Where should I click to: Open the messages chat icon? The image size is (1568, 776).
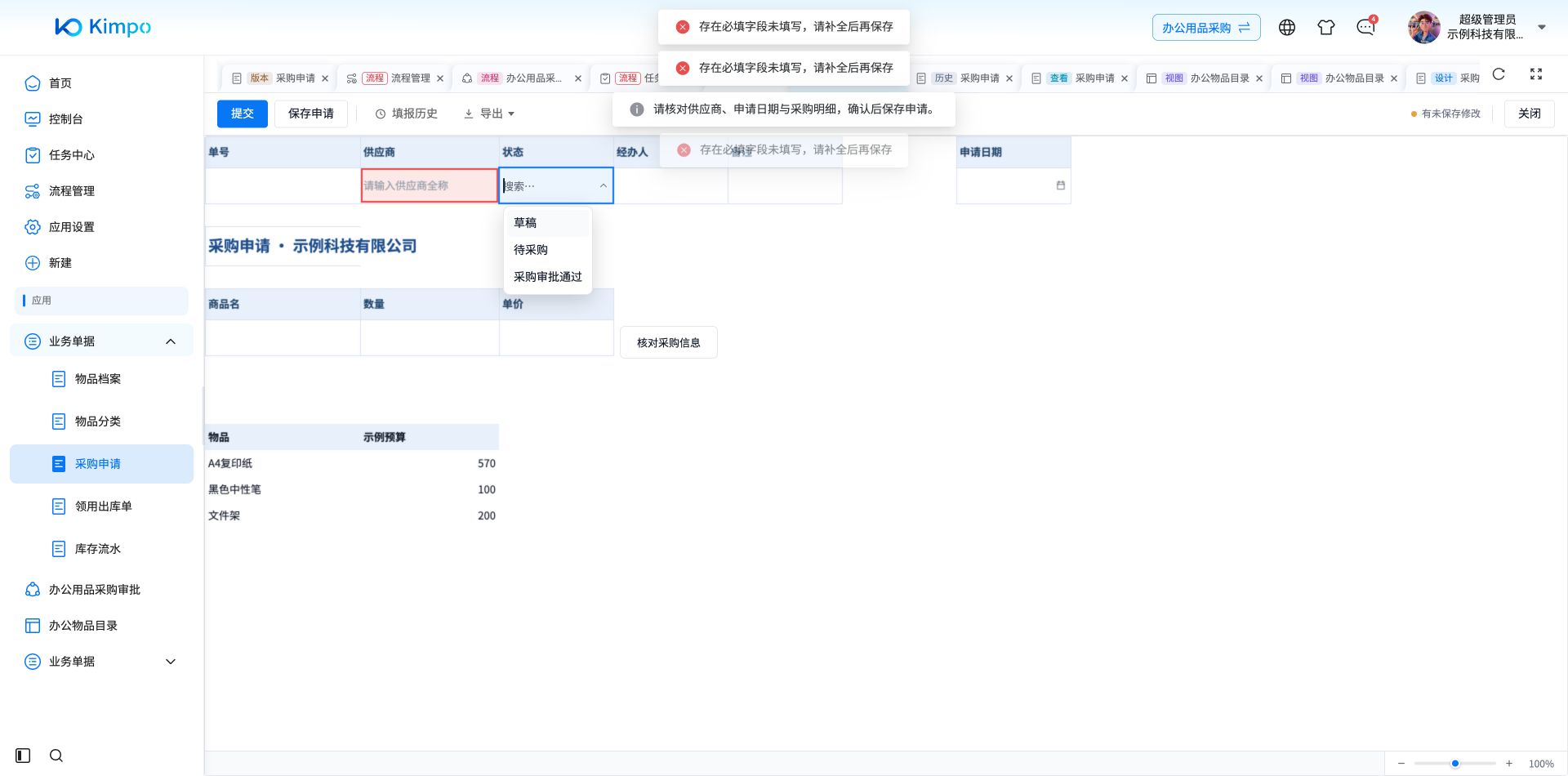pyautogui.click(x=1365, y=28)
